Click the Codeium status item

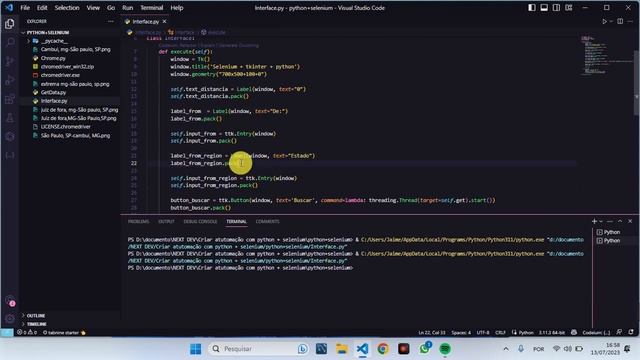click(x=596, y=333)
